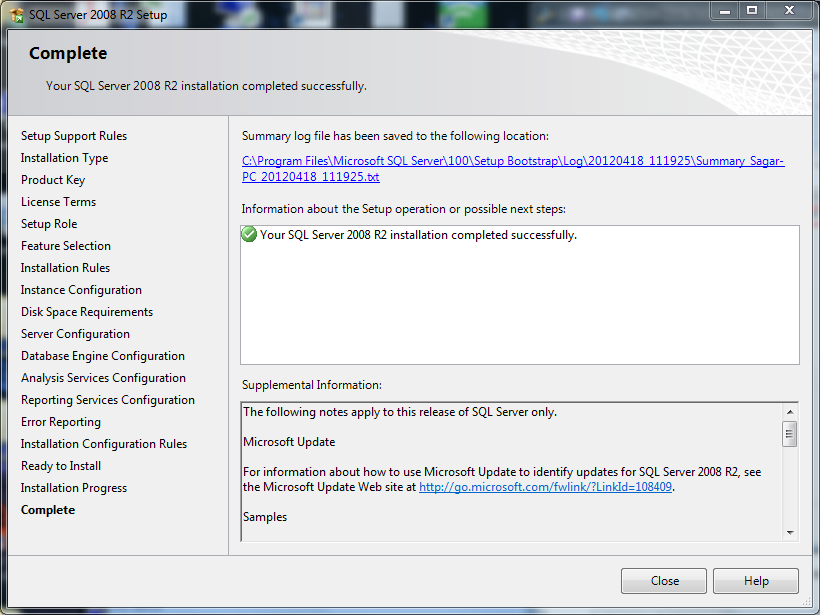Viewport: 820px width, 615px height.
Task: Select the bold Complete step in sidebar
Action: point(48,509)
